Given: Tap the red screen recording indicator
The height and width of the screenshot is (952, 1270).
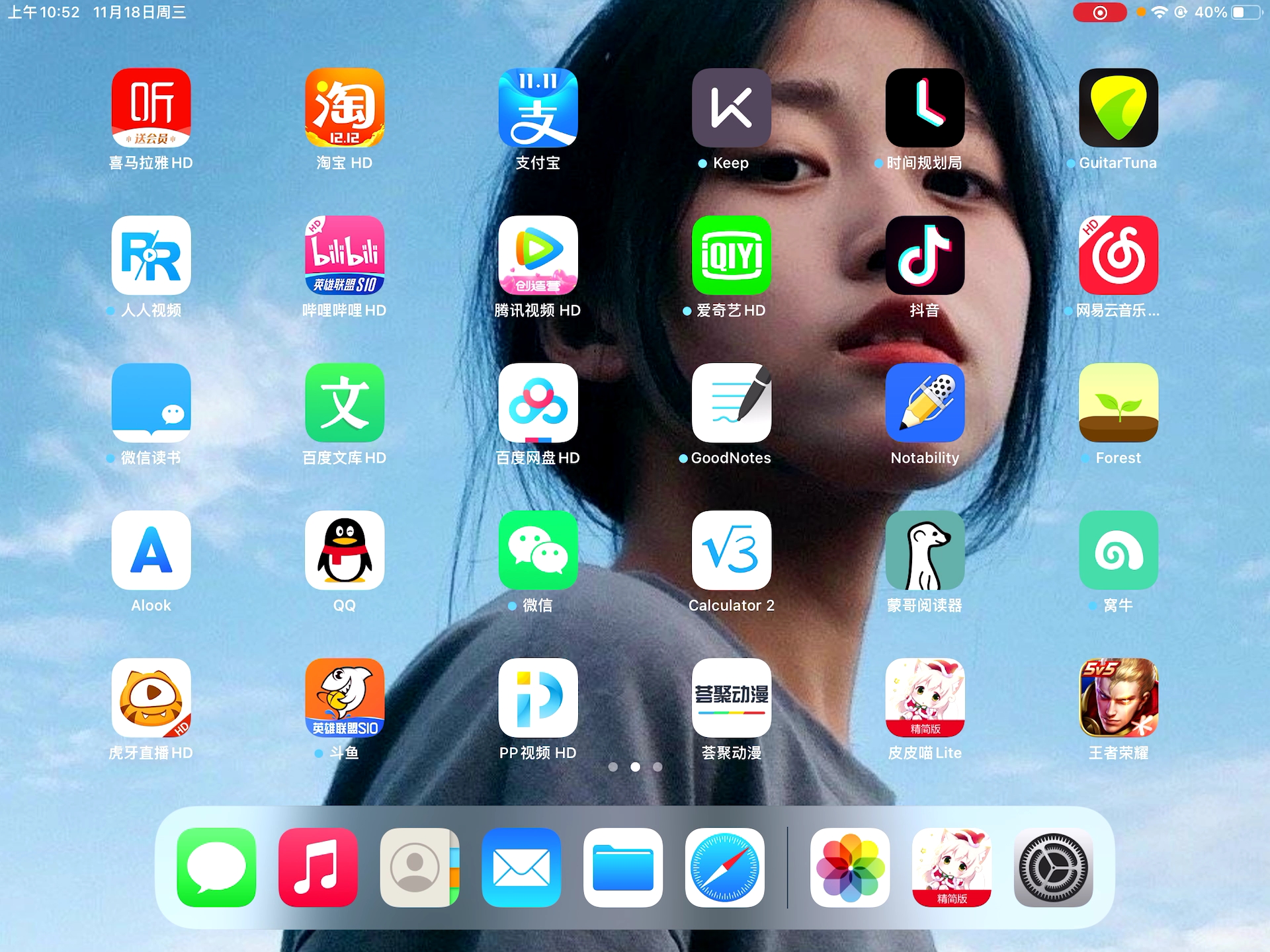Looking at the screenshot, I should pos(1099,13).
